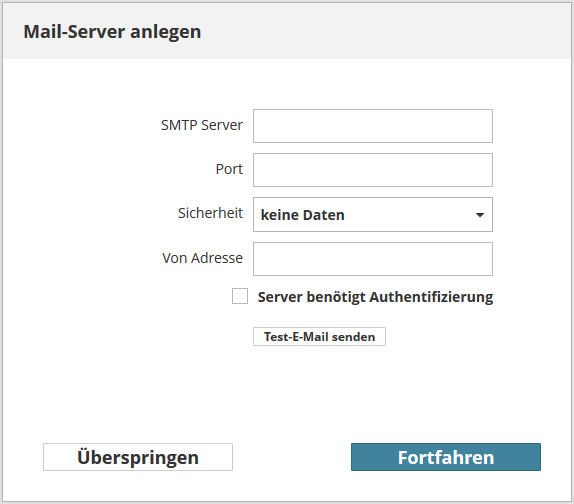The image size is (574, 504).
Task: Click the 'Server benötigt Authentifizierung' label text
Action: point(375,297)
